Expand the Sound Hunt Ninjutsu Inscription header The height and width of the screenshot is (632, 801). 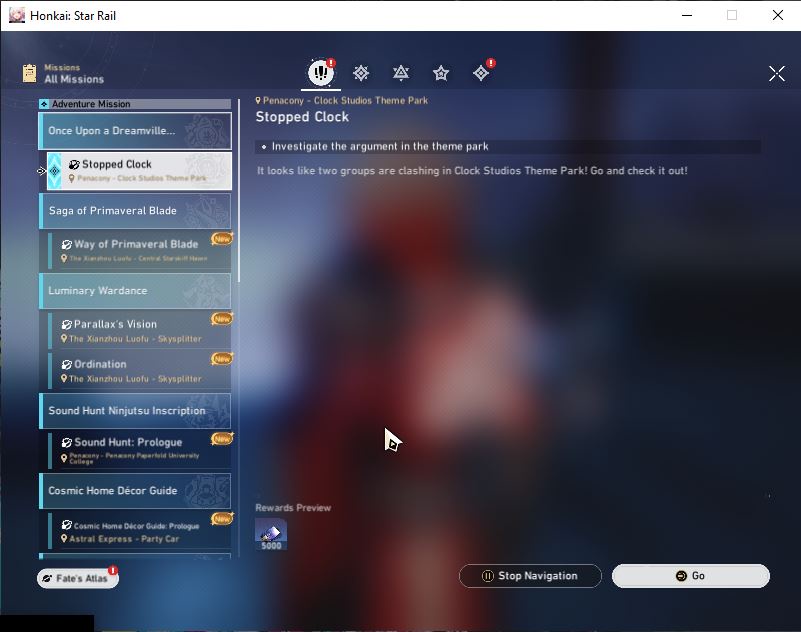click(135, 411)
